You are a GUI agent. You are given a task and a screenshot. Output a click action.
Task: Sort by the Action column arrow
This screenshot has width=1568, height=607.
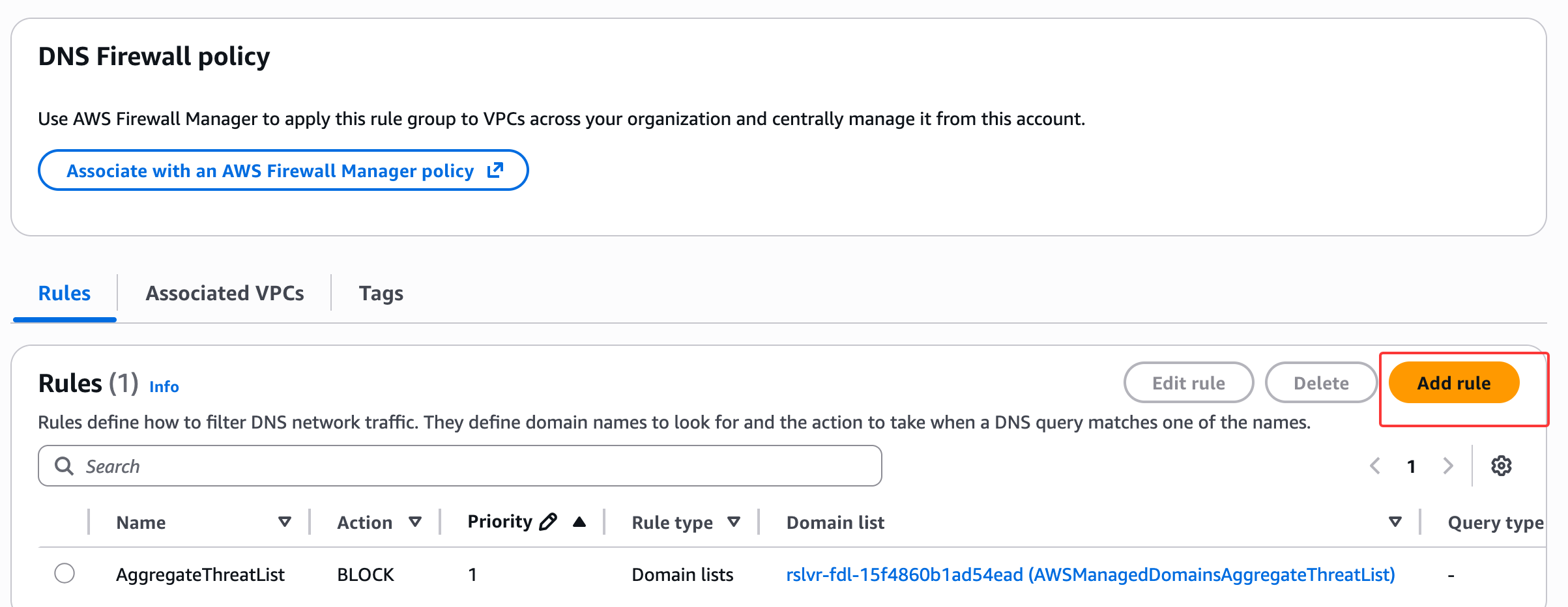(415, 522)
